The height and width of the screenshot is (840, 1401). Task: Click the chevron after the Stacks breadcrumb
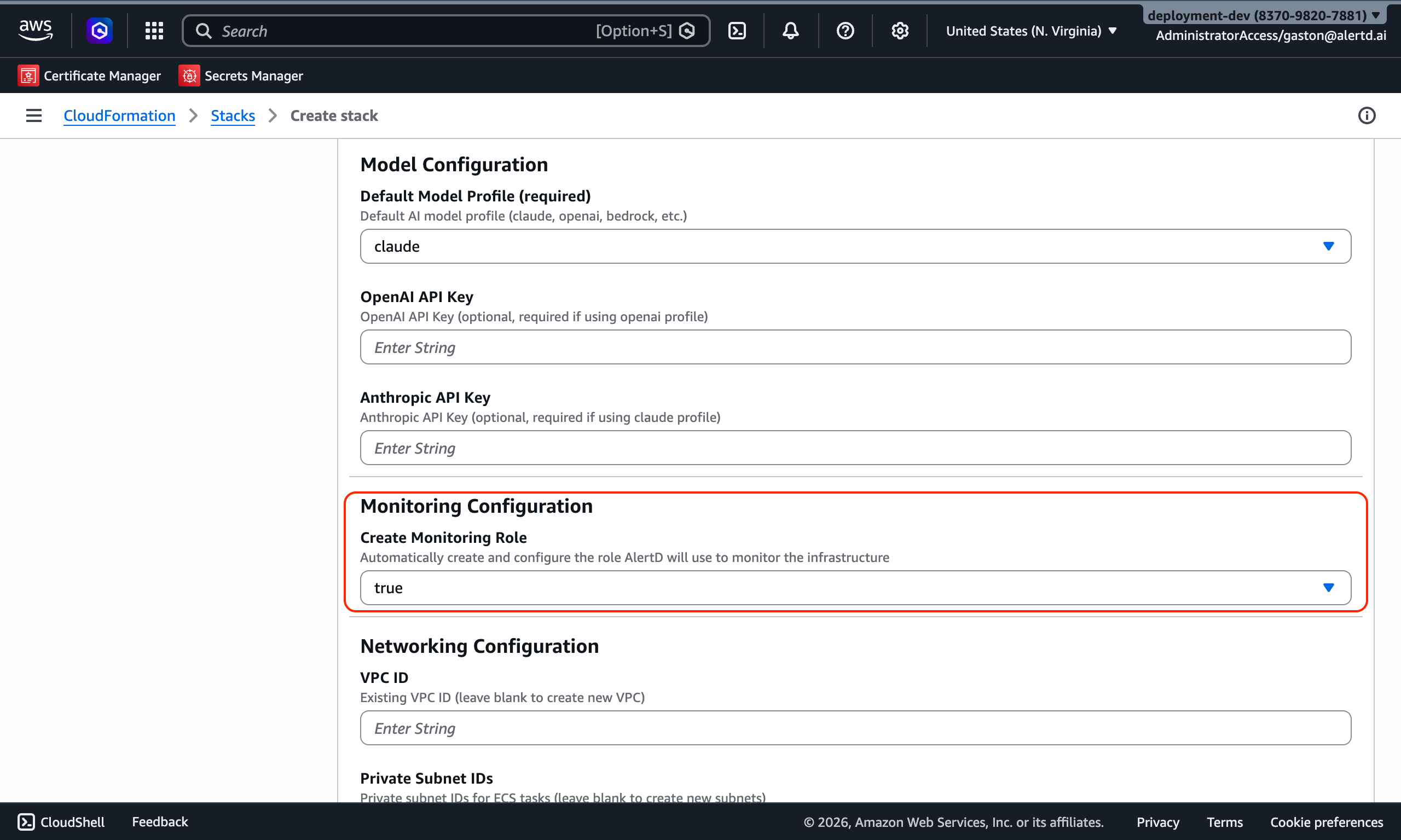tap(273, 115)
